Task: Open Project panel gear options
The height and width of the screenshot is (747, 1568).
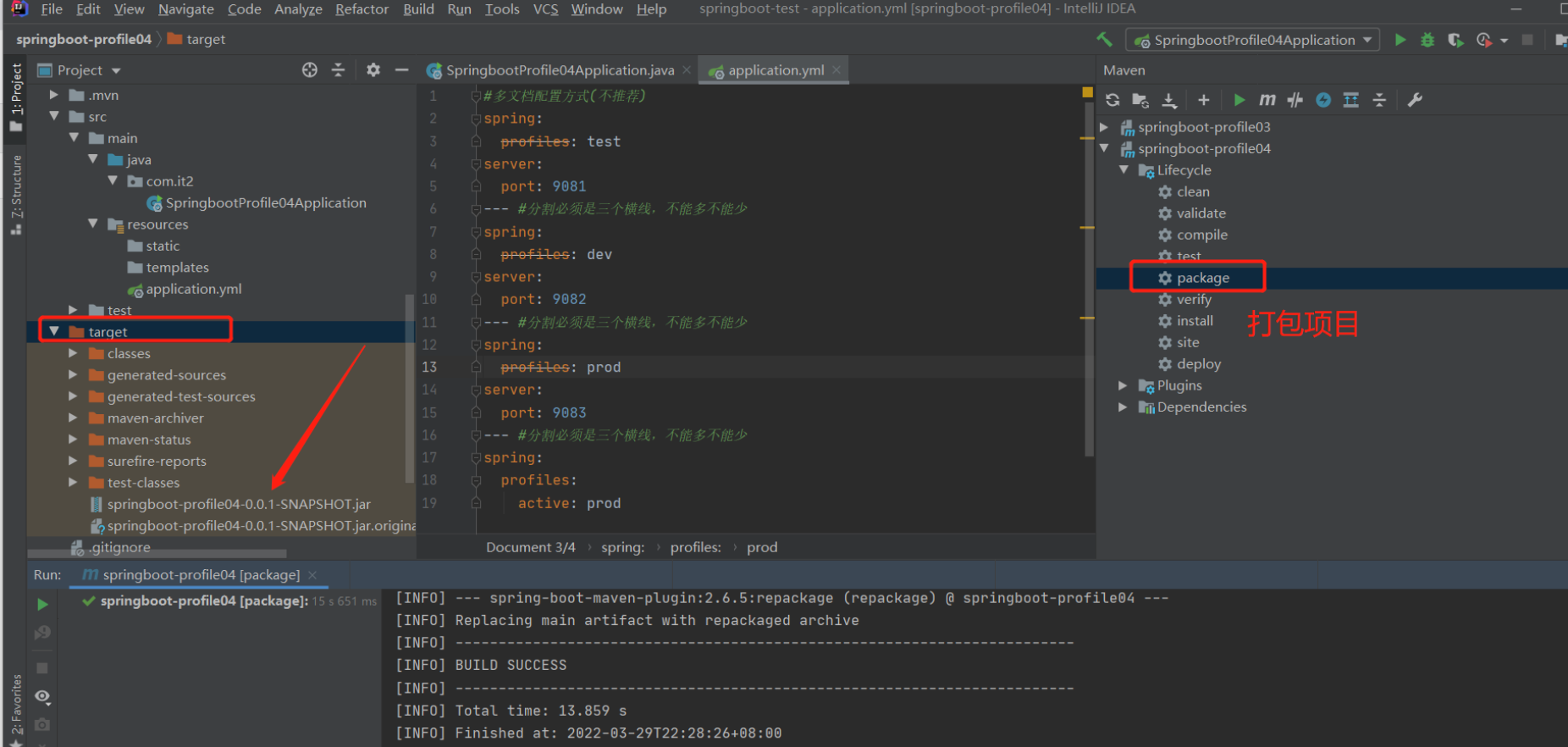Action: click(x=373, y=70)
